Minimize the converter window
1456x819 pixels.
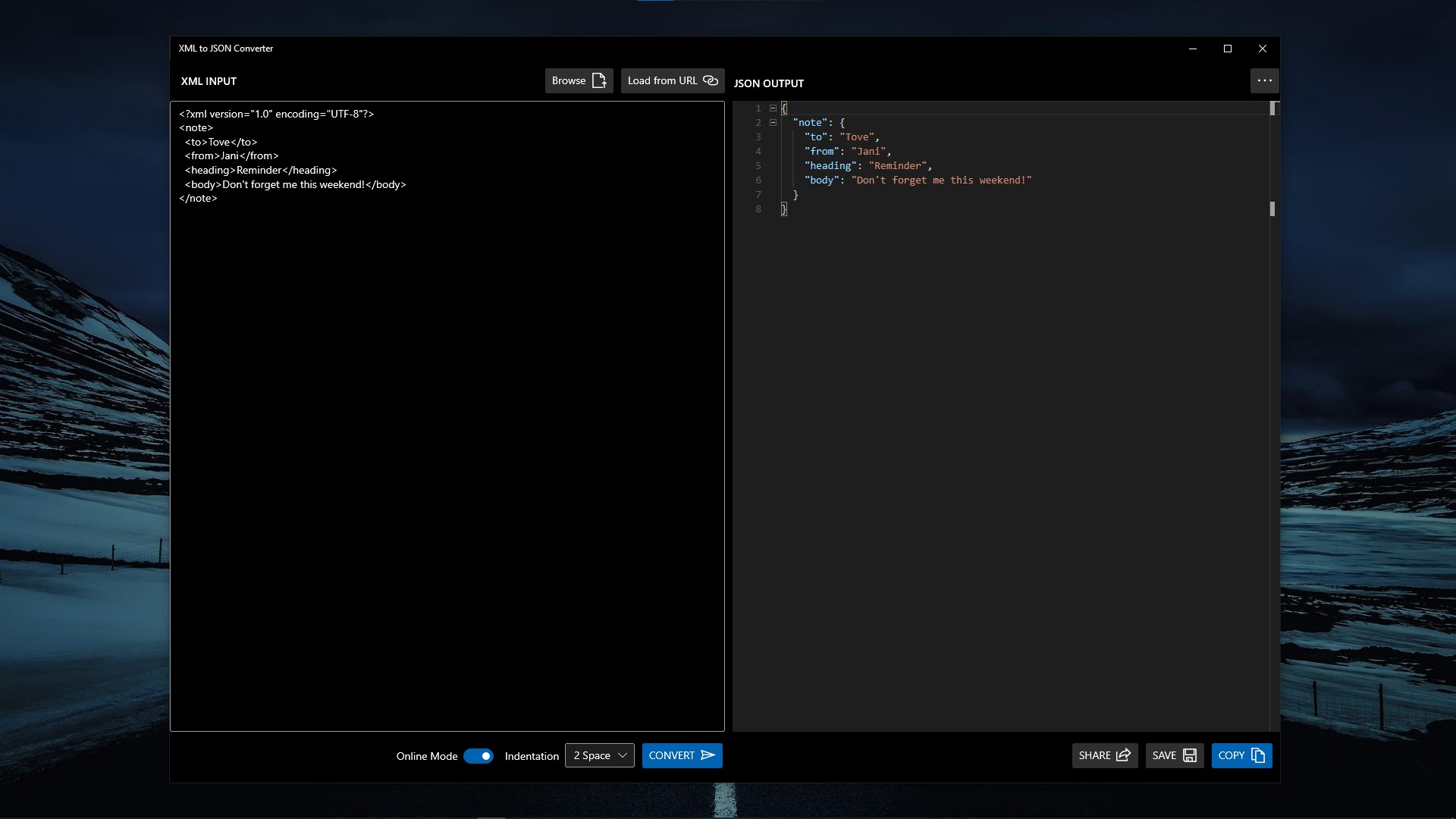pos(1193,49)
